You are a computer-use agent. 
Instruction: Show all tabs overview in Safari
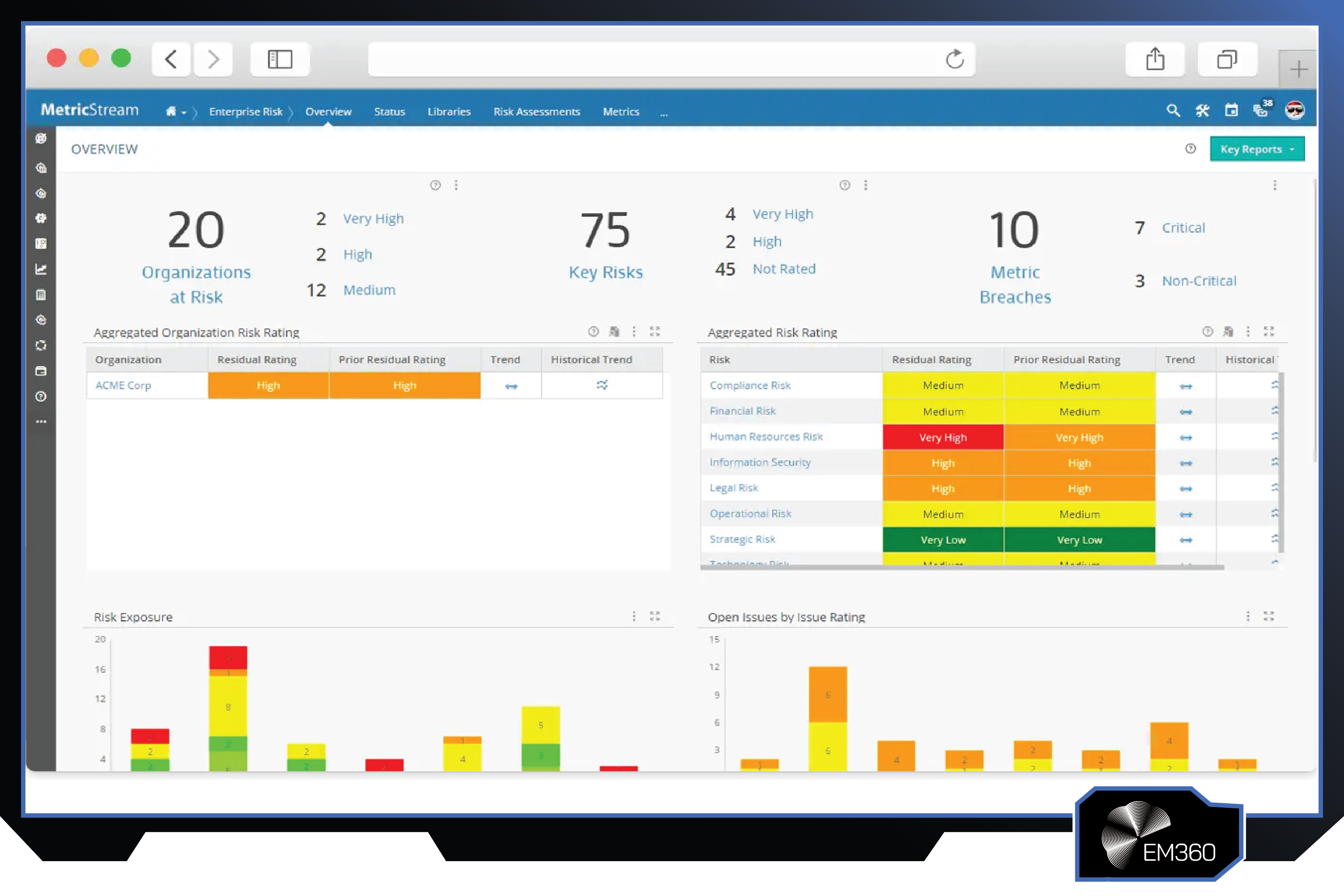pos(1227,59)
